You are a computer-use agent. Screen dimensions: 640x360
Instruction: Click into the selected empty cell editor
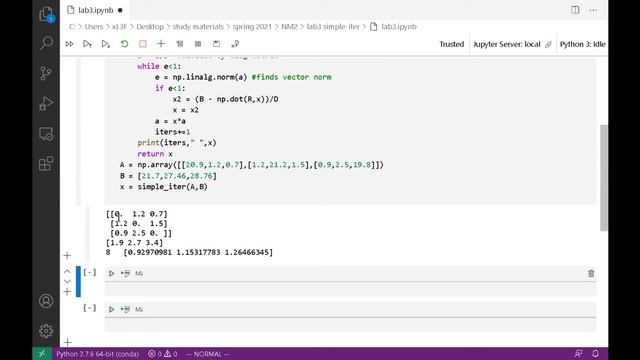click(350, 289)
